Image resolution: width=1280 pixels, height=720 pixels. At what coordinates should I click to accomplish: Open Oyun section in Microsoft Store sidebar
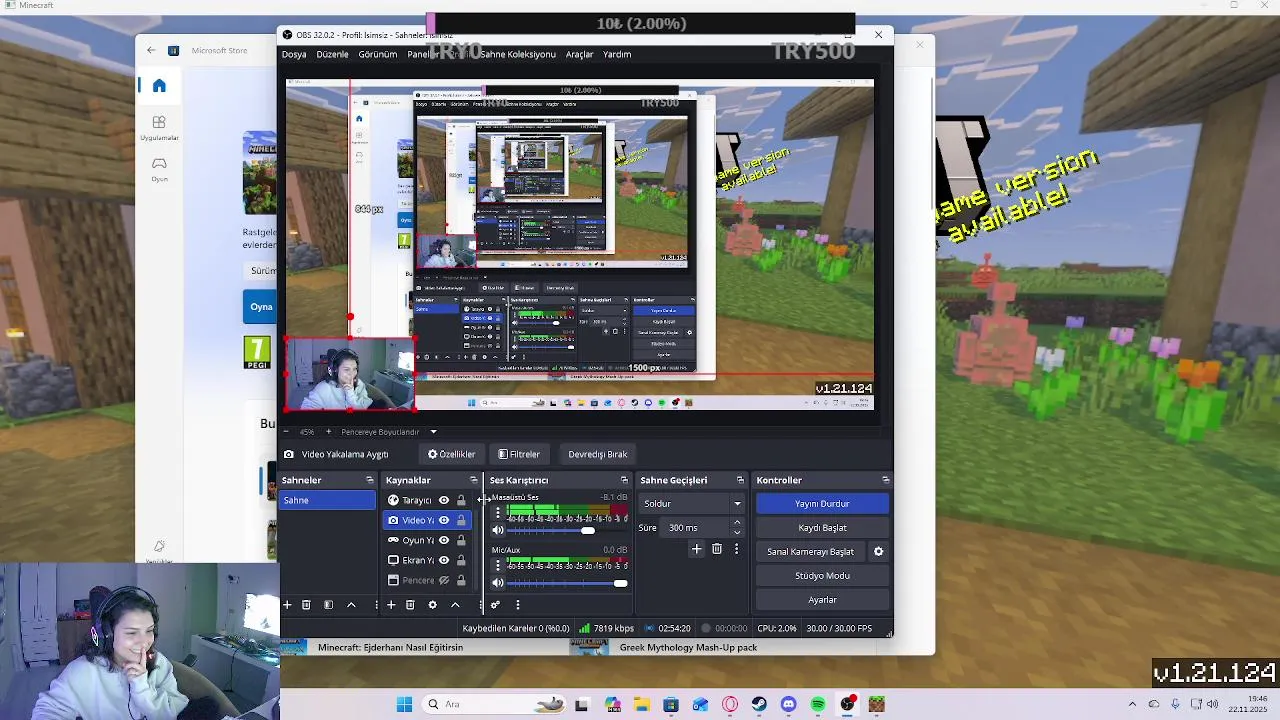[159, 168]
